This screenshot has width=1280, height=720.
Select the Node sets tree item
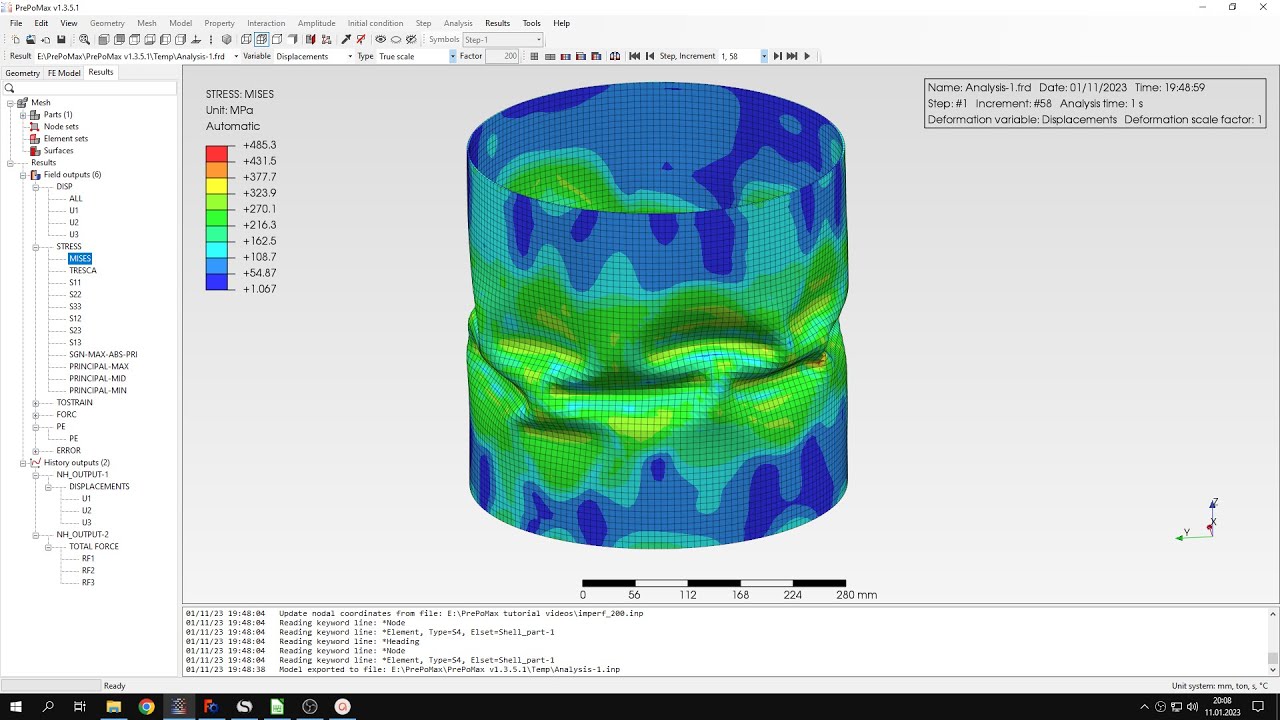[x=61, y=126]
